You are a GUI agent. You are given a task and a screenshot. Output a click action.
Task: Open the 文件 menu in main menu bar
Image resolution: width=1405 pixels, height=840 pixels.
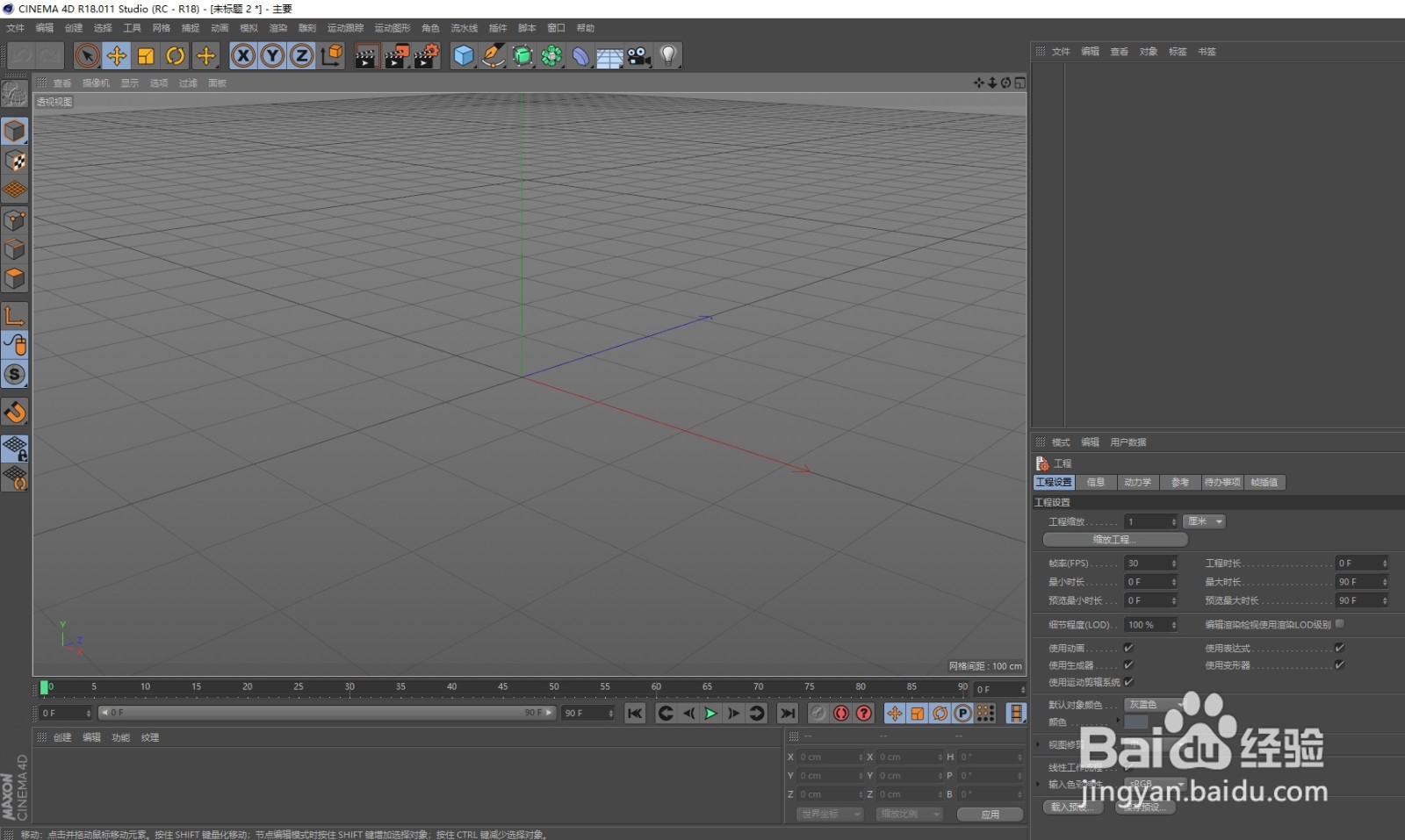coord(16,28)
